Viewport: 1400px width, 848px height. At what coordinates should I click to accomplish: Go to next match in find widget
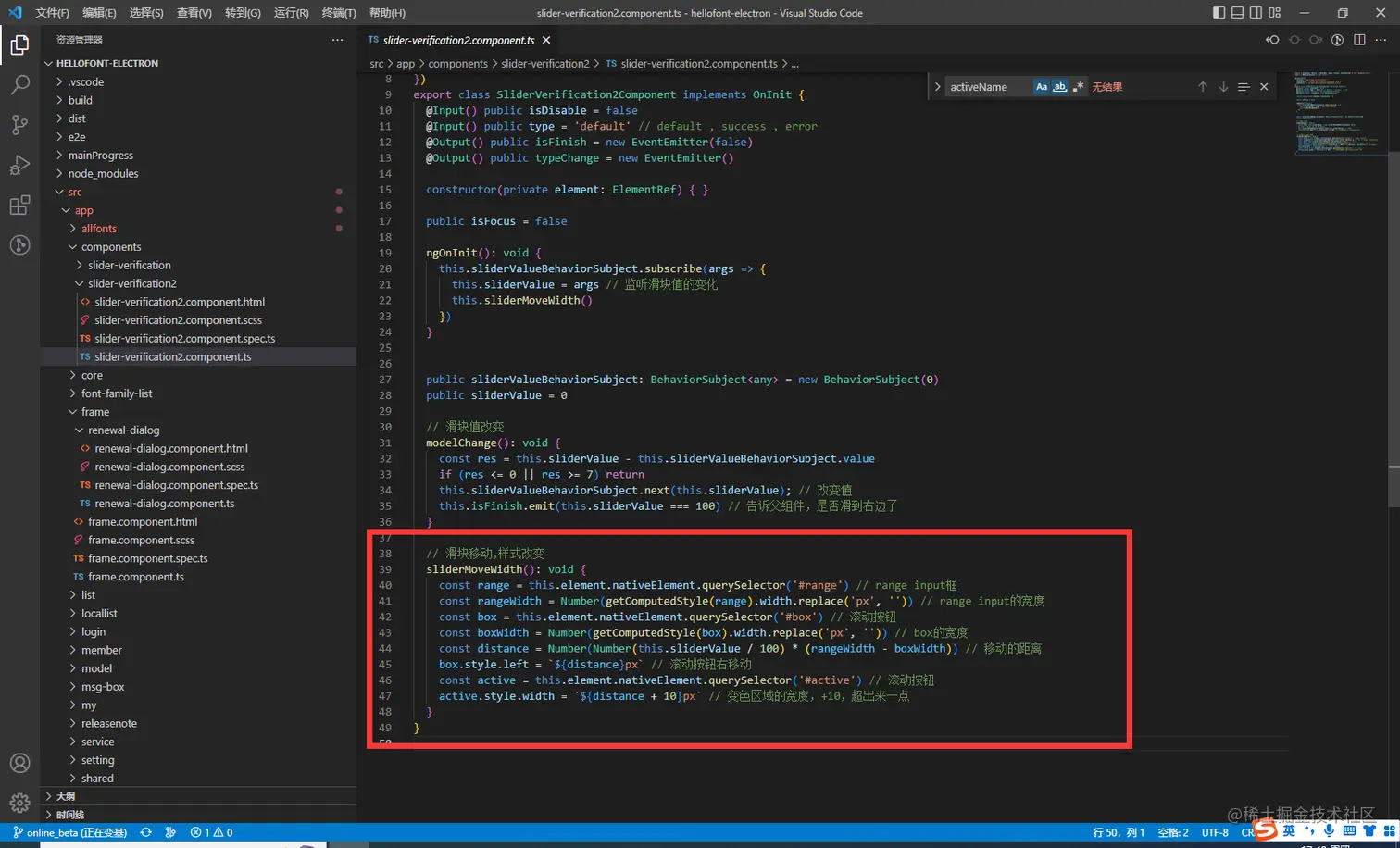coord(1223,87)
